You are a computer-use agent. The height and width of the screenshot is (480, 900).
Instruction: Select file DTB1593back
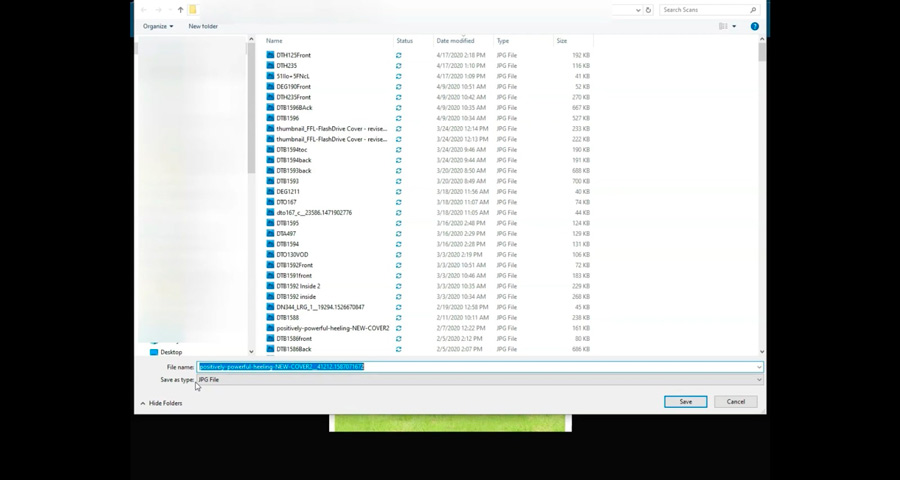coord(293,171)
